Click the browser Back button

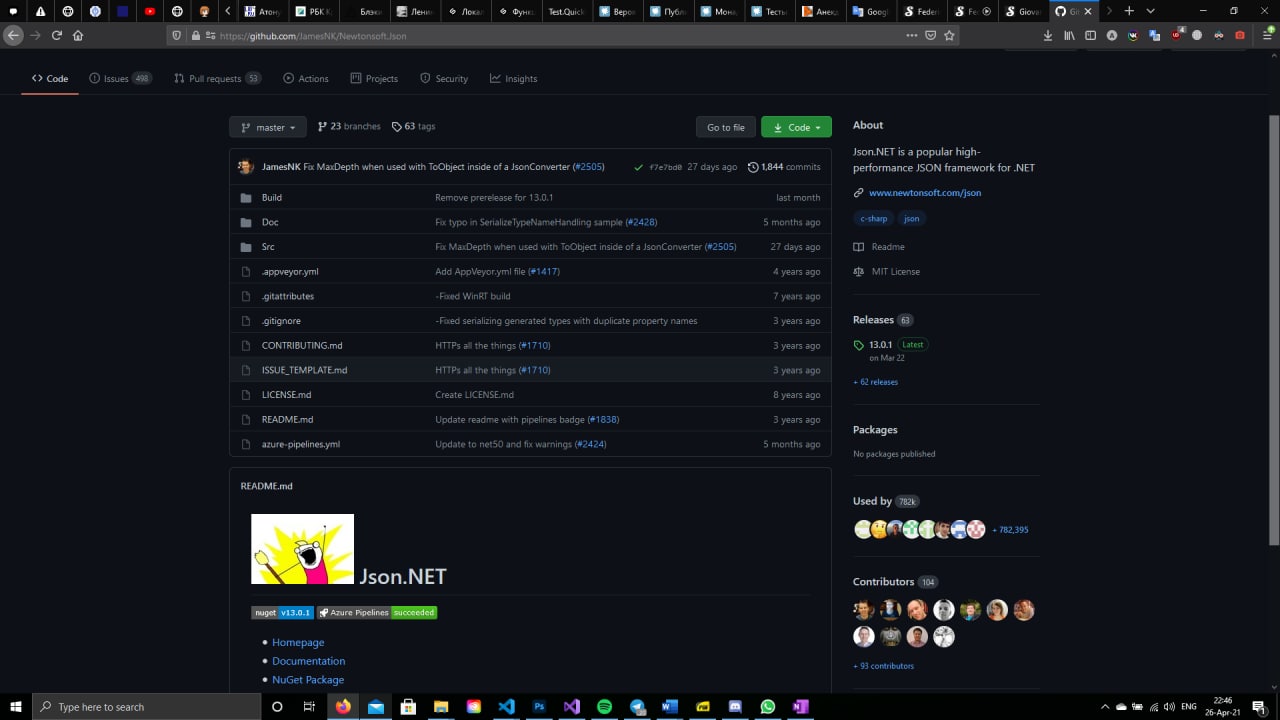point(12,35)
